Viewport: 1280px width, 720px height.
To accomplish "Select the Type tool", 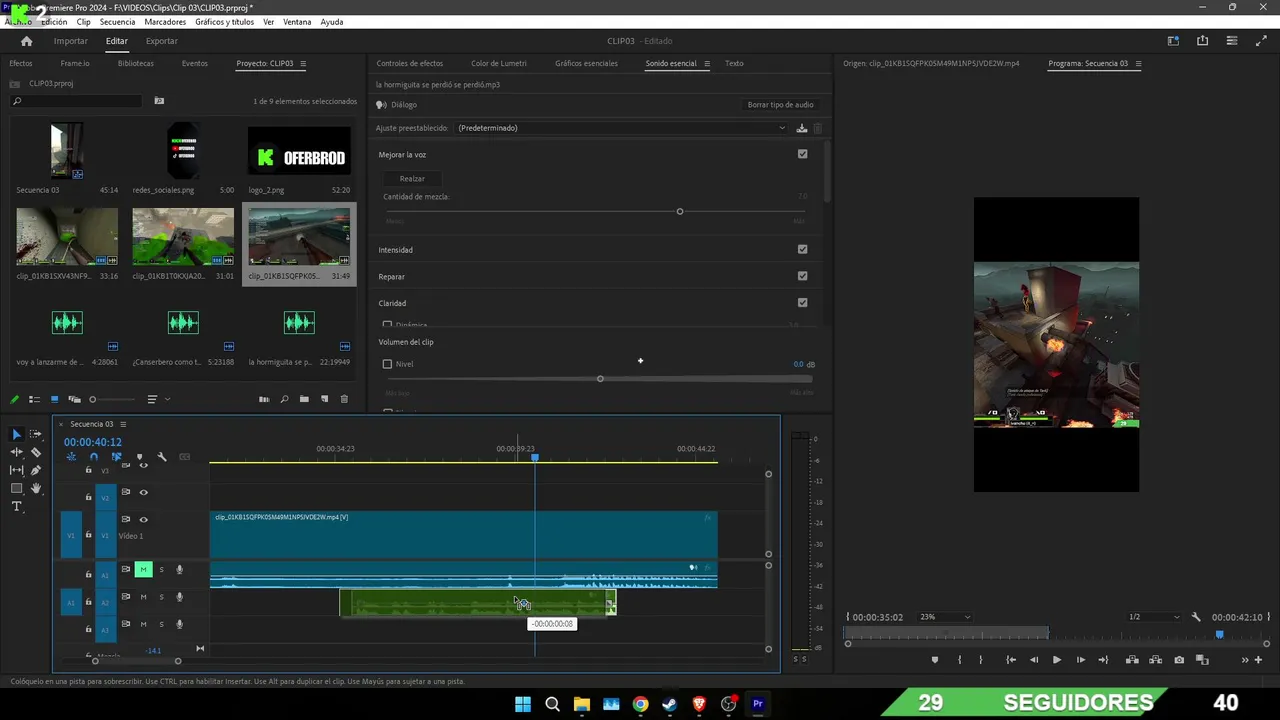I will pyautogui.click(x=16, y=507).
